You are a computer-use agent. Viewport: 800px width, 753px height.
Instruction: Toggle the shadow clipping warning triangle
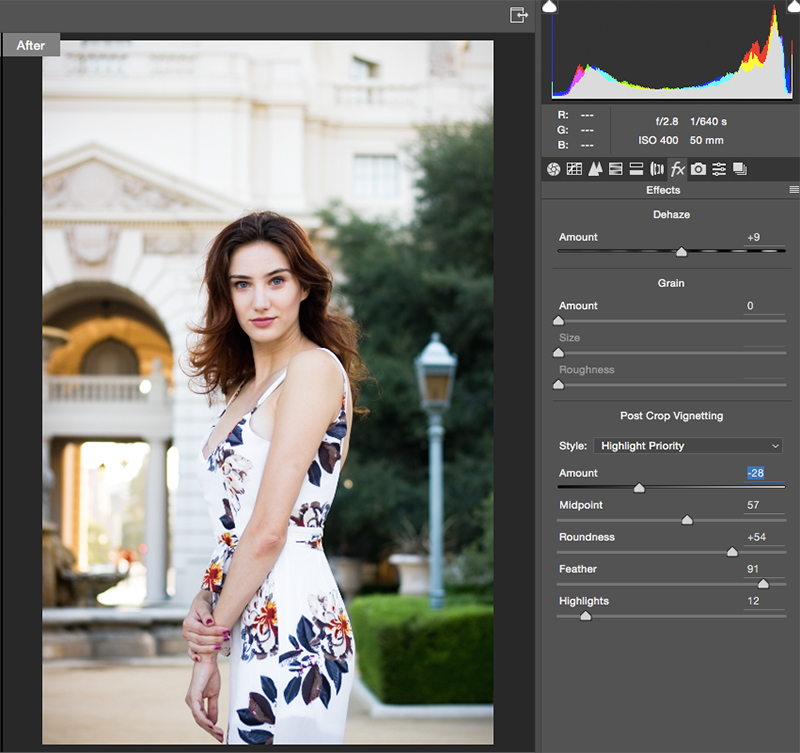click(549, 6)
